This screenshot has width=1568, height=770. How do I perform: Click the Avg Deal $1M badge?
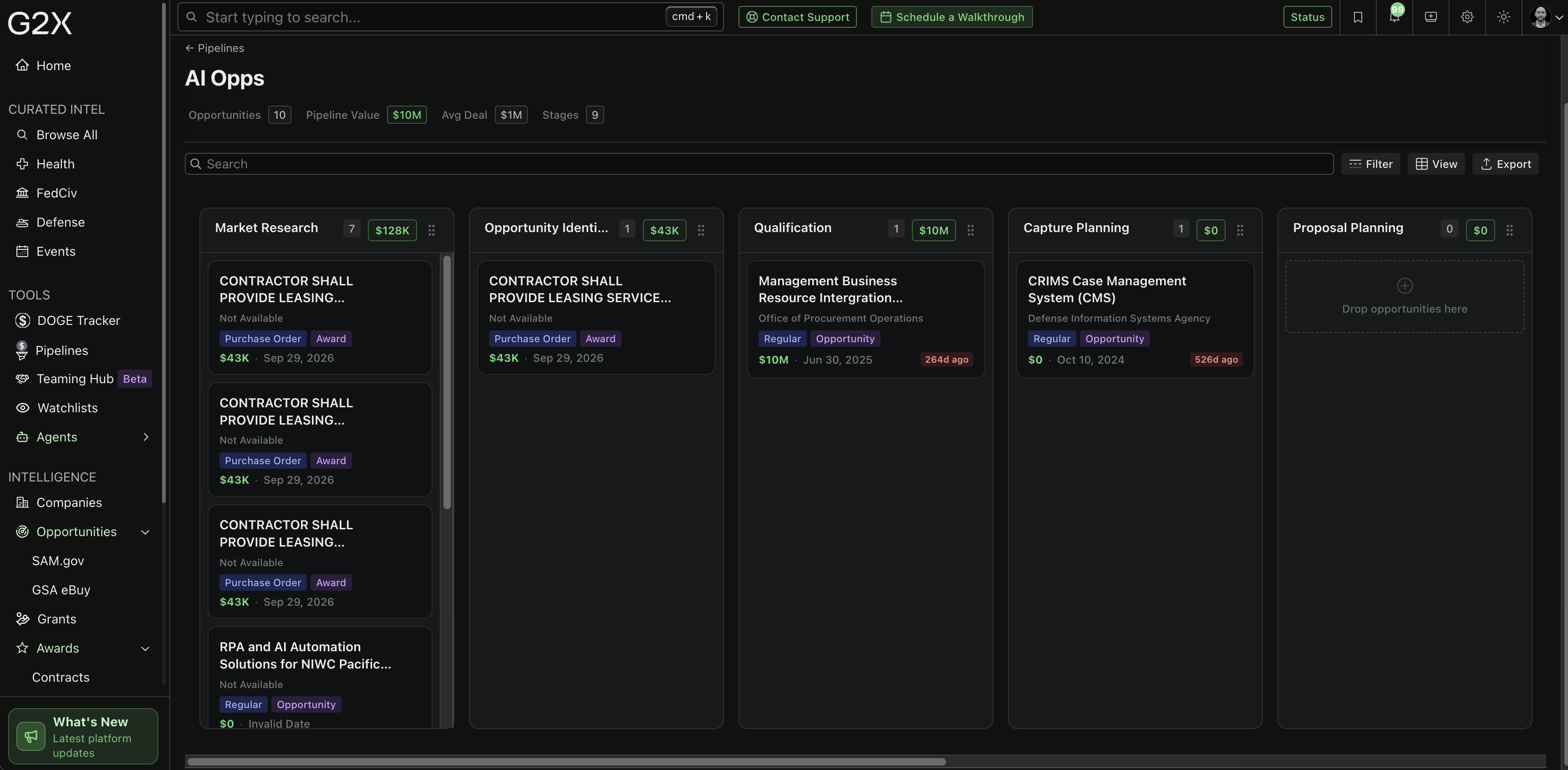coord(511,115)
